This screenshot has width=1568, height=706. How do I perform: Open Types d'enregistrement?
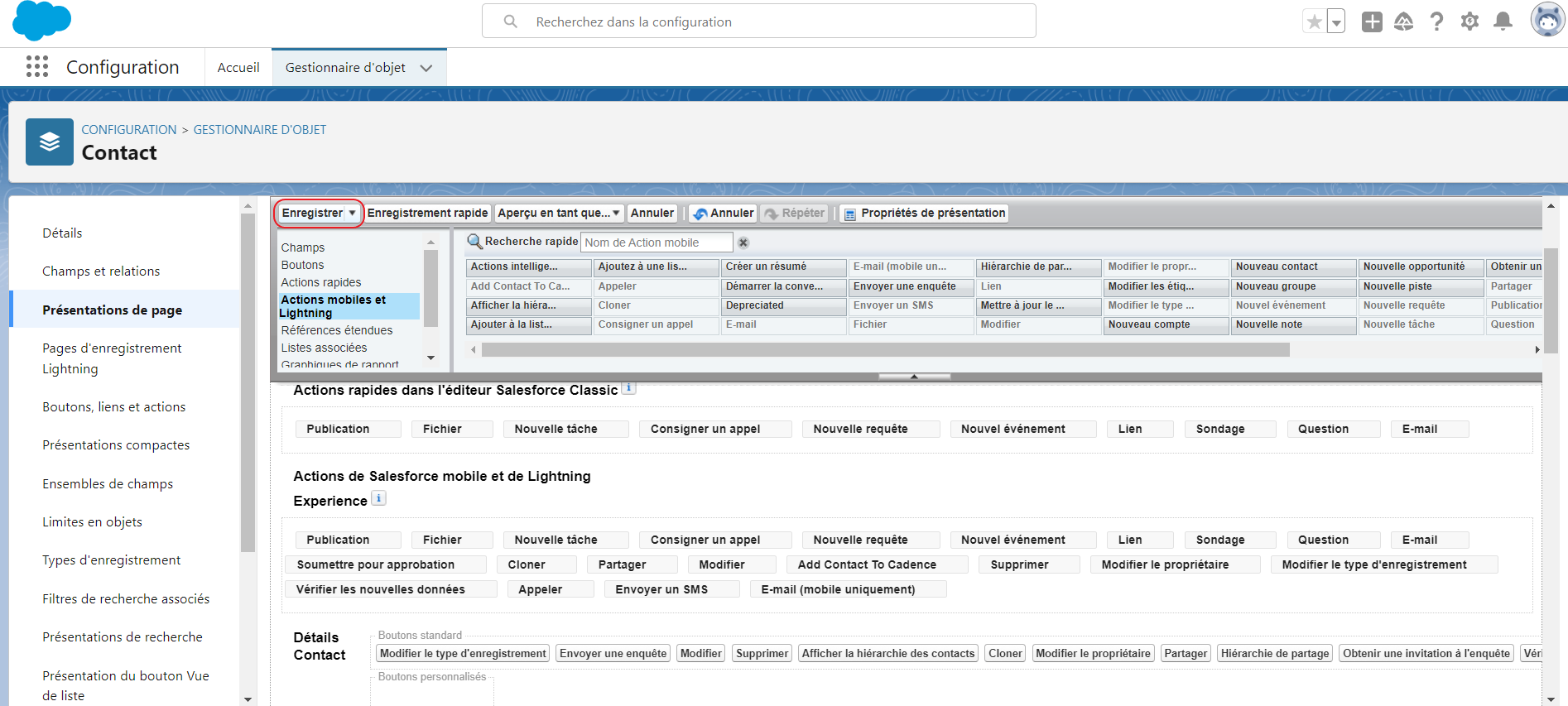112,560
